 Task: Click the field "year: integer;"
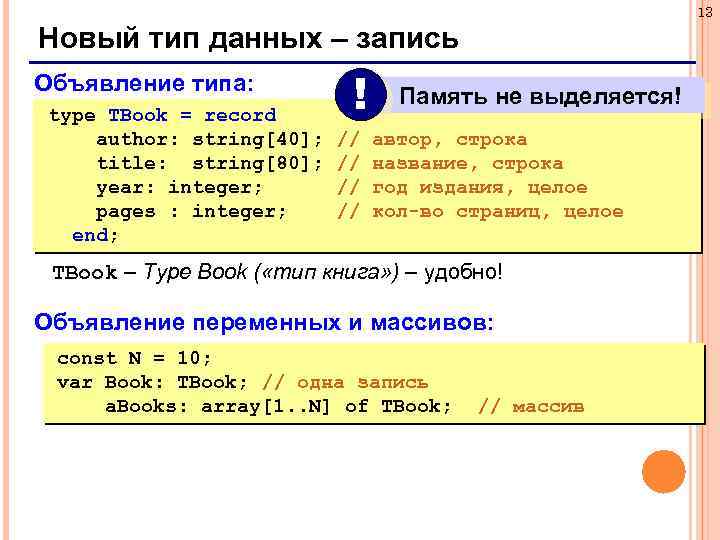[x=179, y=187]
